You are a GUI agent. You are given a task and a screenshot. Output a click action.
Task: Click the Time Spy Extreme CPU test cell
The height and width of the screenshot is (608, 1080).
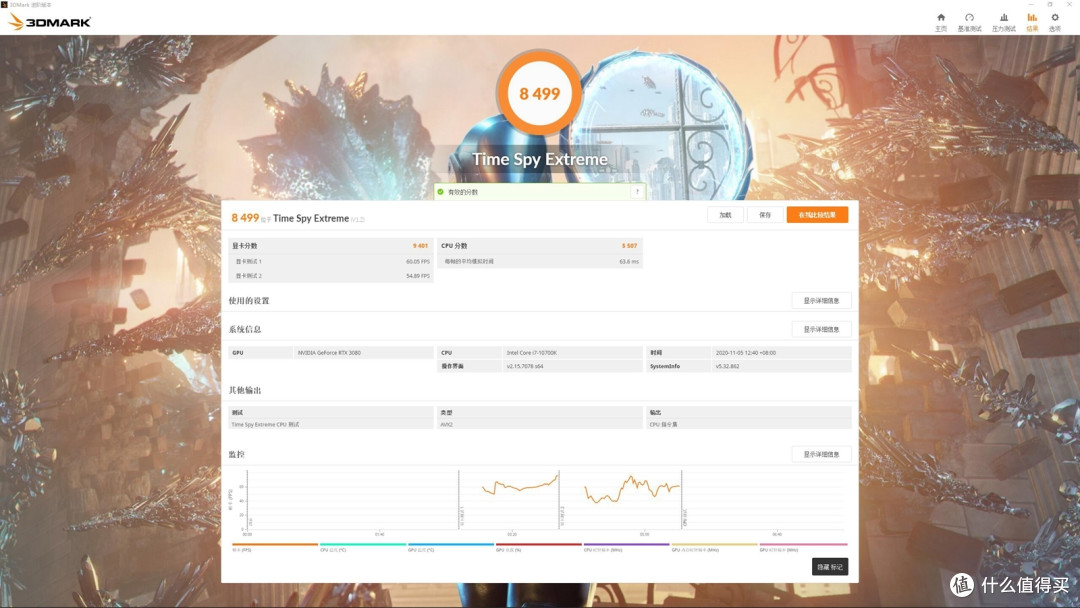(331, 425)
